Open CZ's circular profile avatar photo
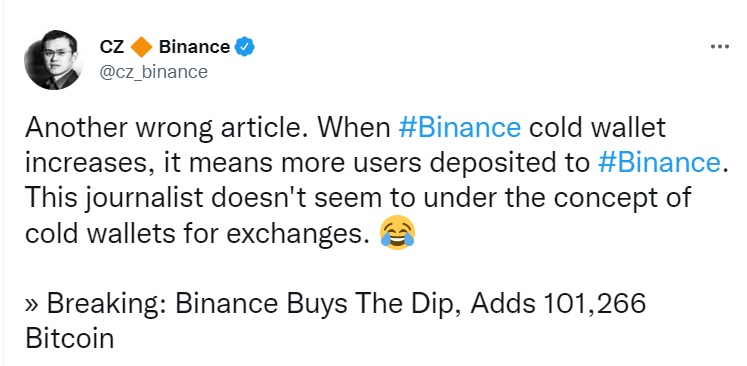The width and height of the screenshot is (747, 366). click(54, 59)
